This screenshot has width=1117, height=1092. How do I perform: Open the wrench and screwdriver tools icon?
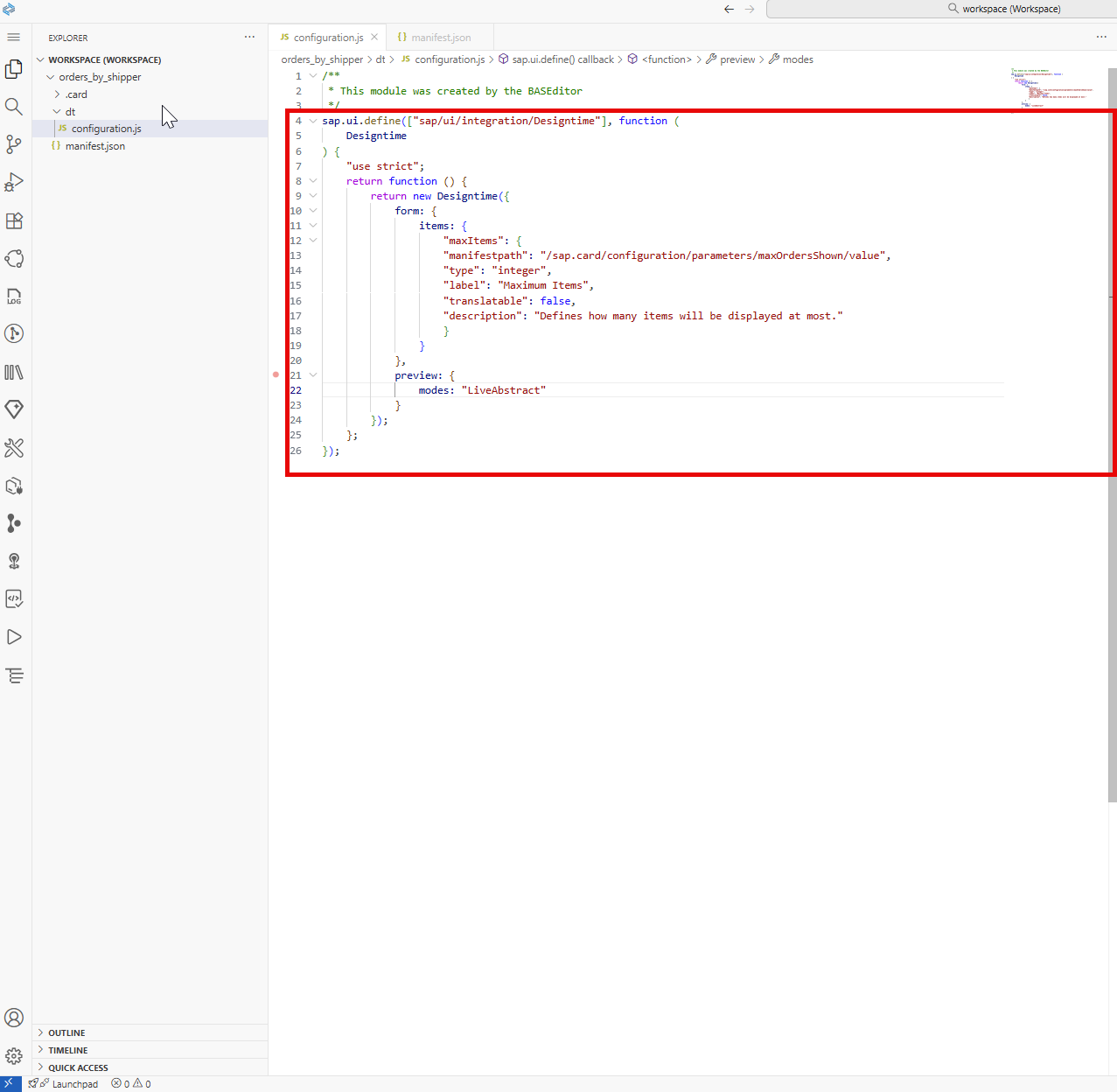[x=14, y=448]
